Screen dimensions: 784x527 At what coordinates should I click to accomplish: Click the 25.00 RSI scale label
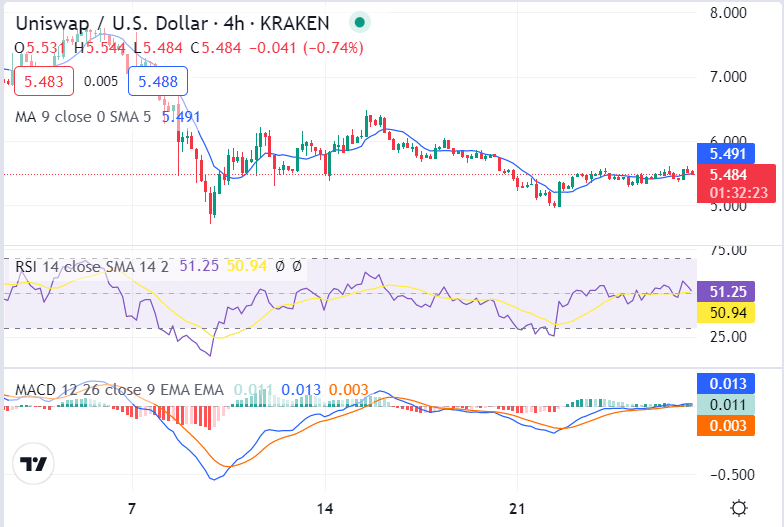click(x=728, y=336)
